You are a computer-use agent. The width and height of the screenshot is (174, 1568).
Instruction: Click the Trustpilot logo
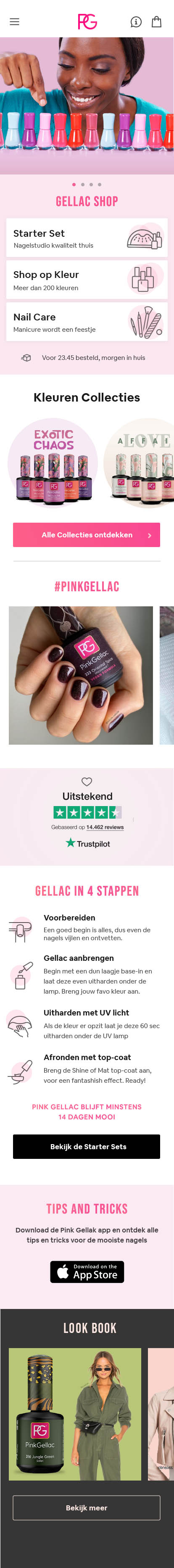(x=87, y=843)
